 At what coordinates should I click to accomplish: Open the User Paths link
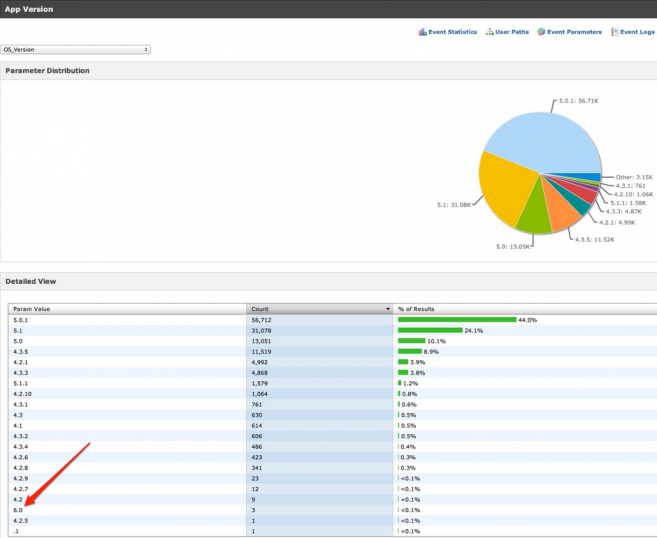point(514,32)
